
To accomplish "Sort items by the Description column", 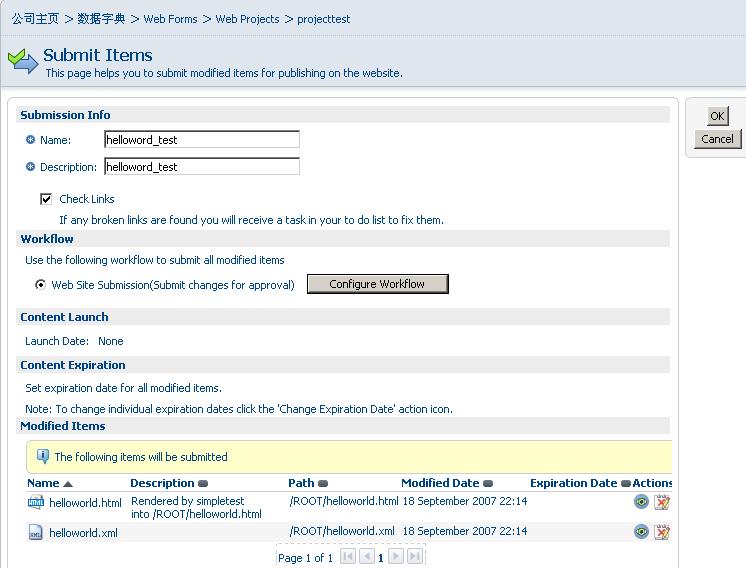I will click(169, 483).
